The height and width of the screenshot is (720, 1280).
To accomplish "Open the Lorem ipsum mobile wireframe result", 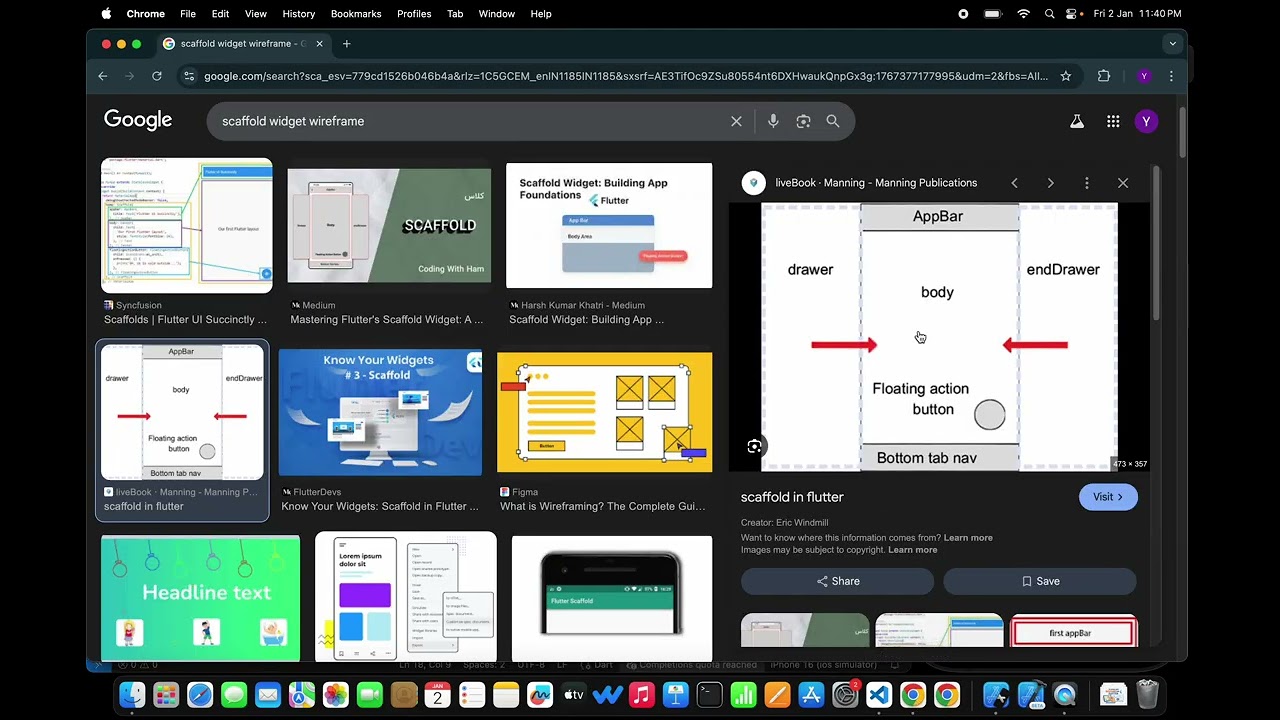I will [406, 598].
